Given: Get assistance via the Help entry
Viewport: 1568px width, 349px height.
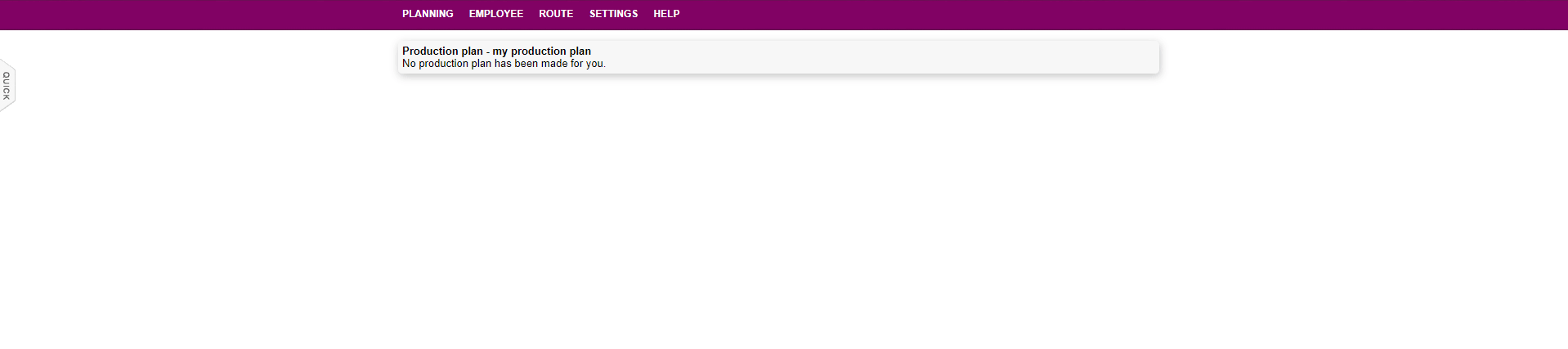Looking at the screenshot, I should point(666,14).
